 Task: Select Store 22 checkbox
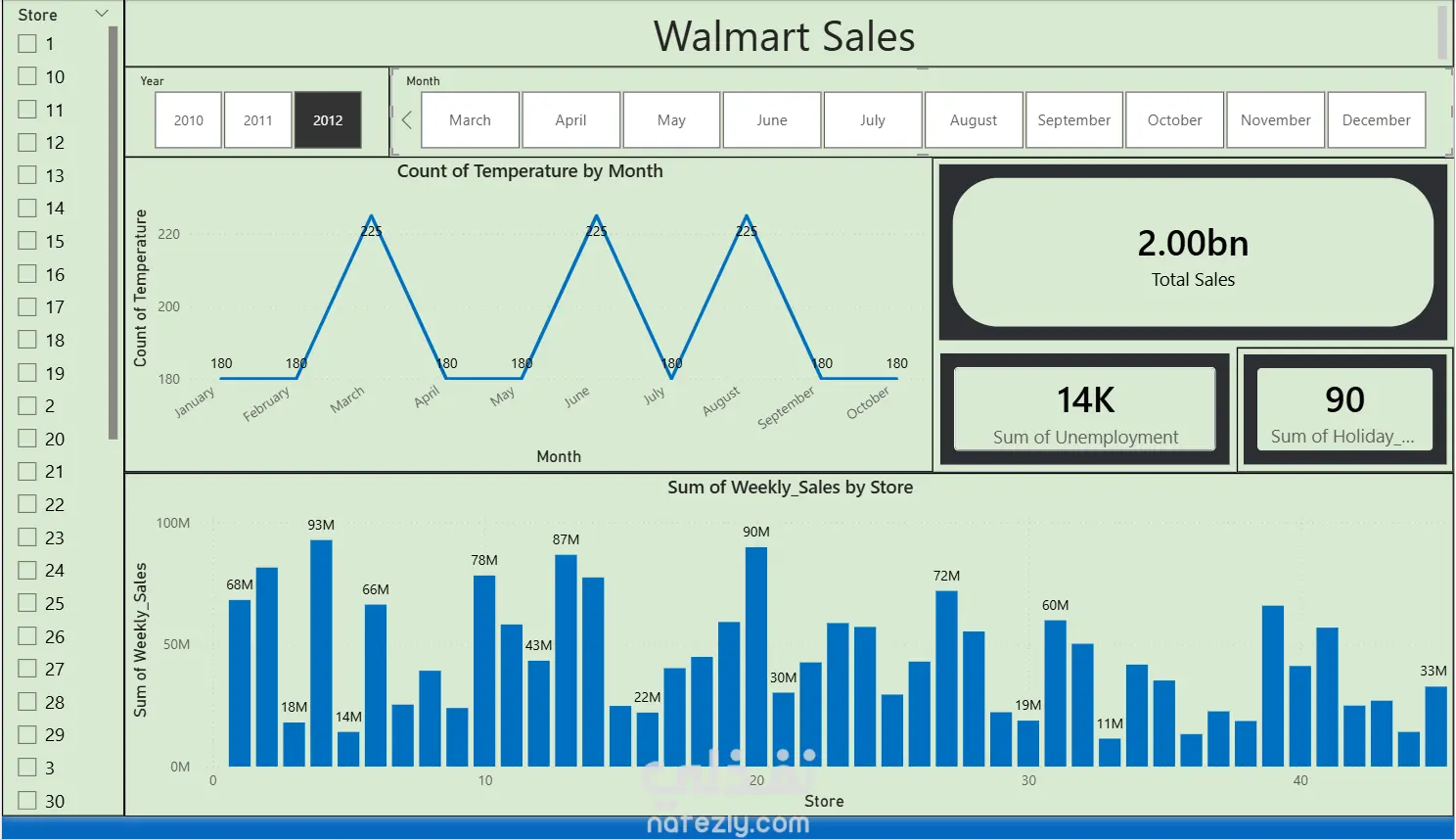(x=27, y=504)
